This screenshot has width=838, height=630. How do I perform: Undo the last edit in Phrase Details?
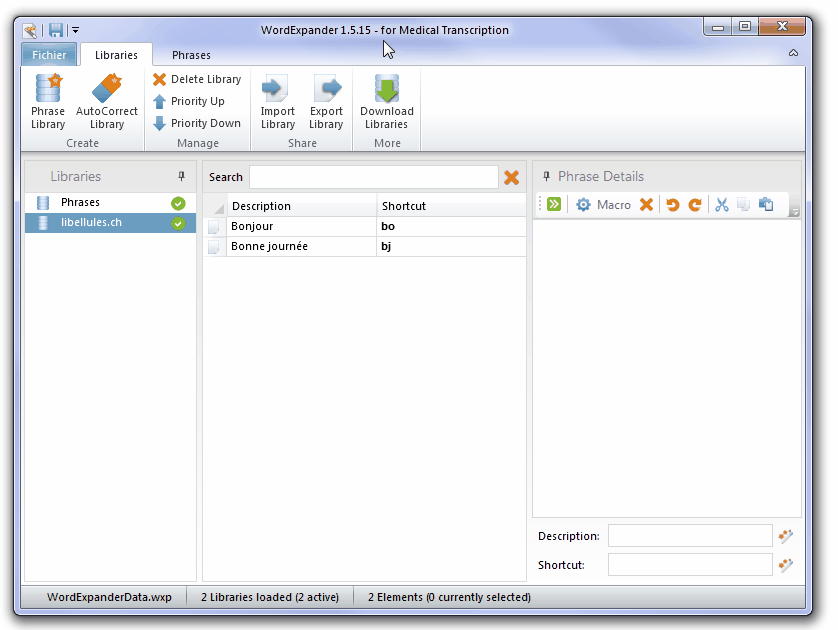[x=673, y=205]
